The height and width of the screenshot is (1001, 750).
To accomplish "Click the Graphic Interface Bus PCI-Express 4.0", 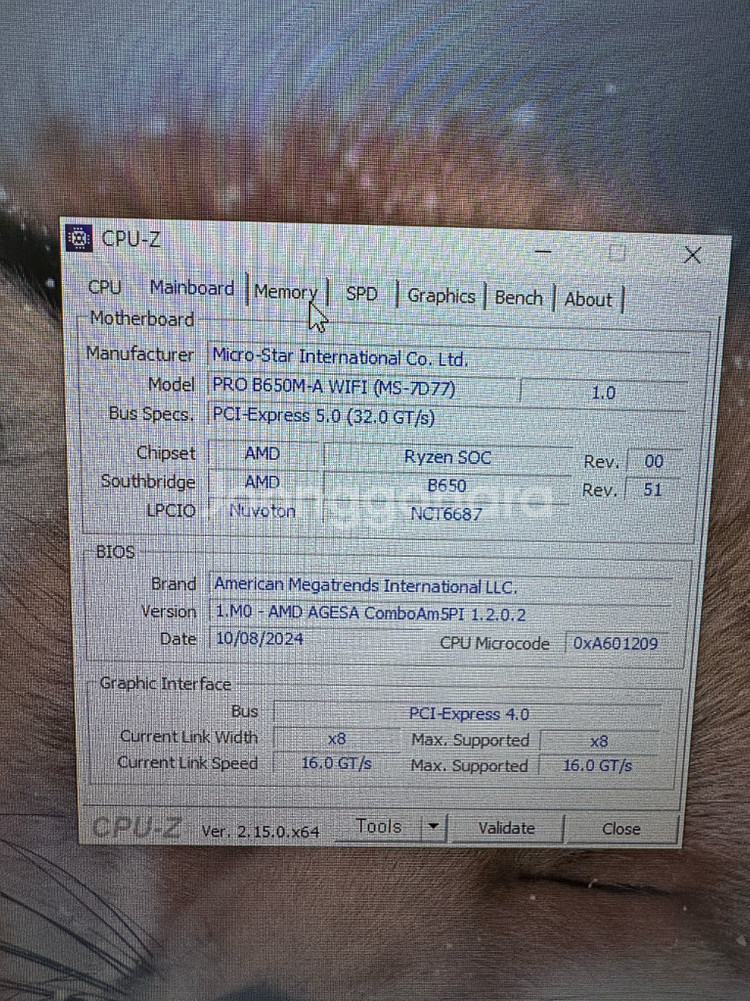I will (469, 714).
